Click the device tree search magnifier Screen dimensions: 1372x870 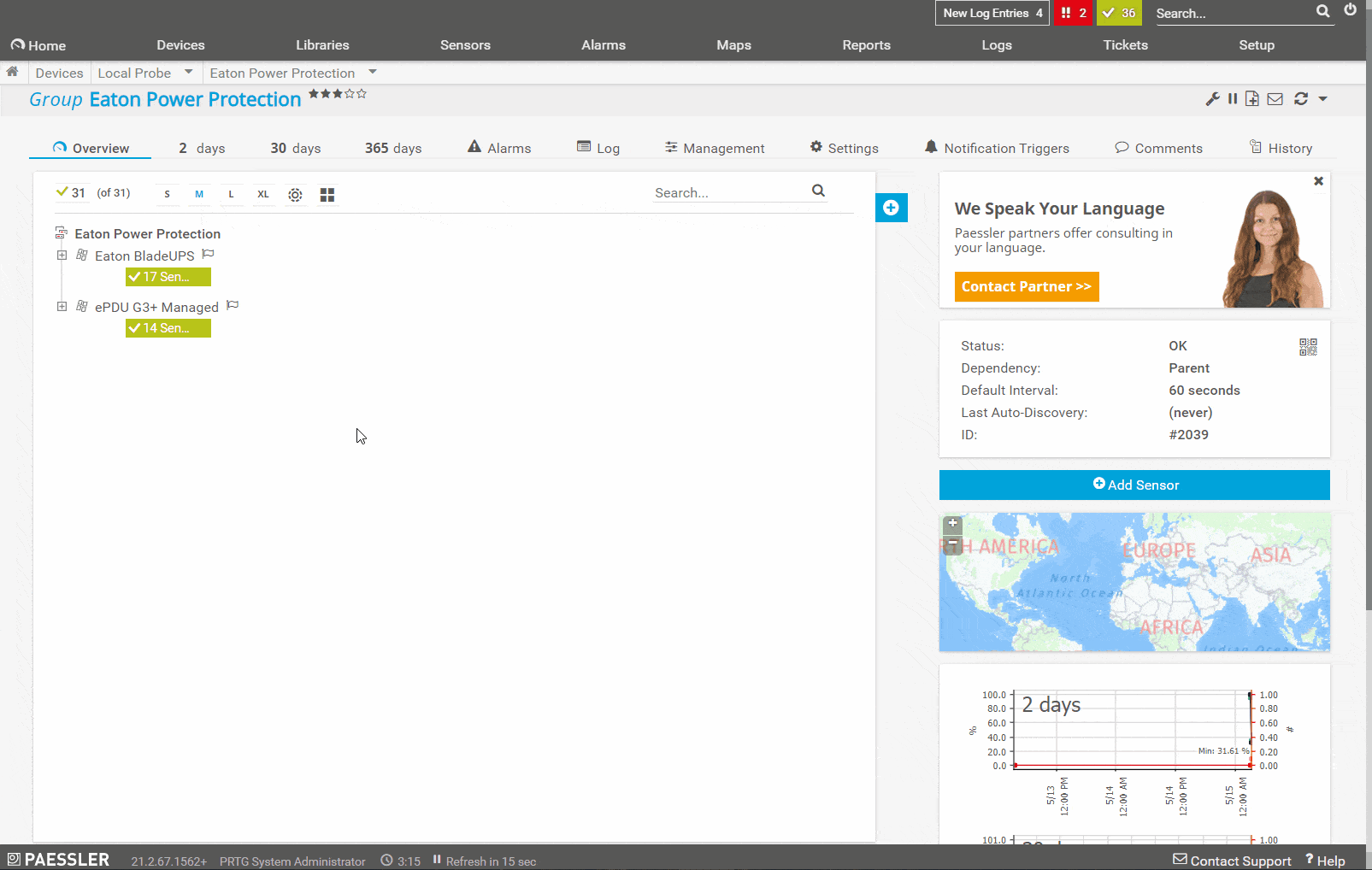click(x=818, y=191)
